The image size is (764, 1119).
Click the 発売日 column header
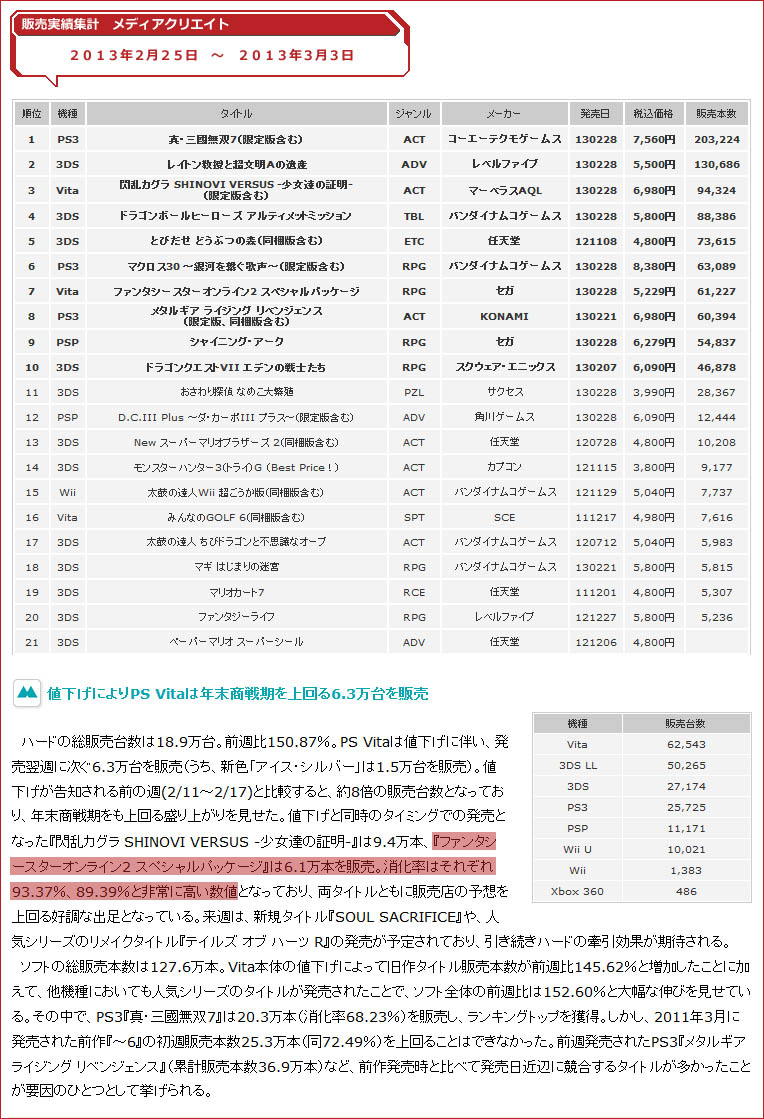click(596, 113)
